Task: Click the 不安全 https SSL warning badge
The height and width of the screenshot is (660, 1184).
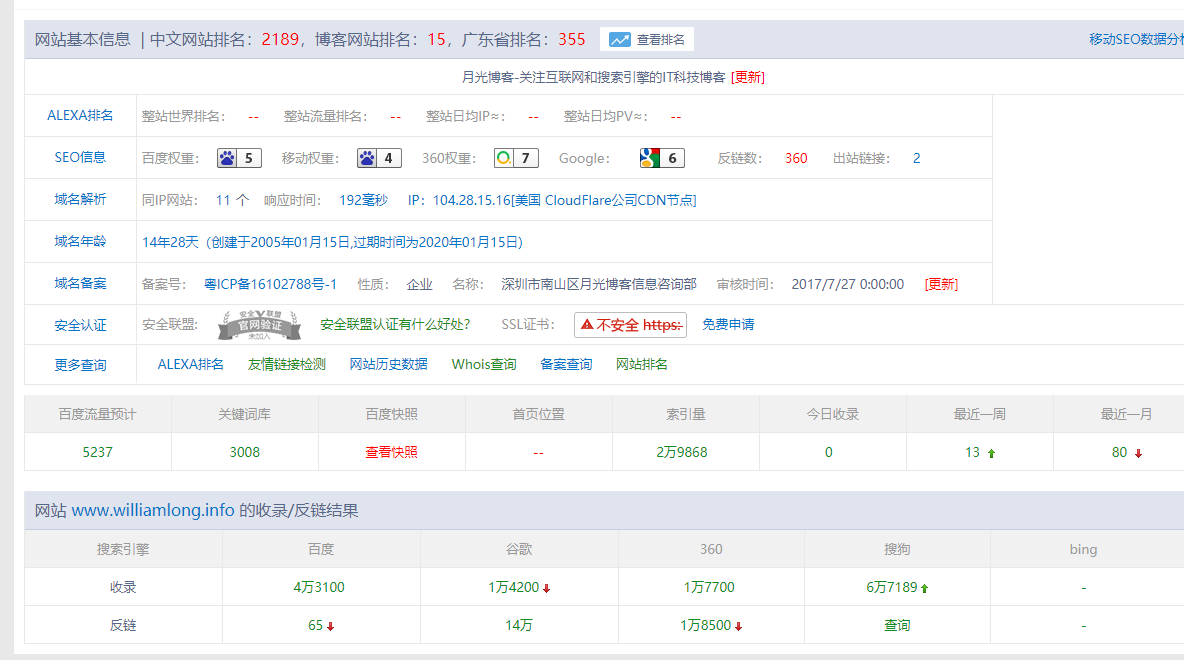Action: pyautogui.click(x=630, y=325)
